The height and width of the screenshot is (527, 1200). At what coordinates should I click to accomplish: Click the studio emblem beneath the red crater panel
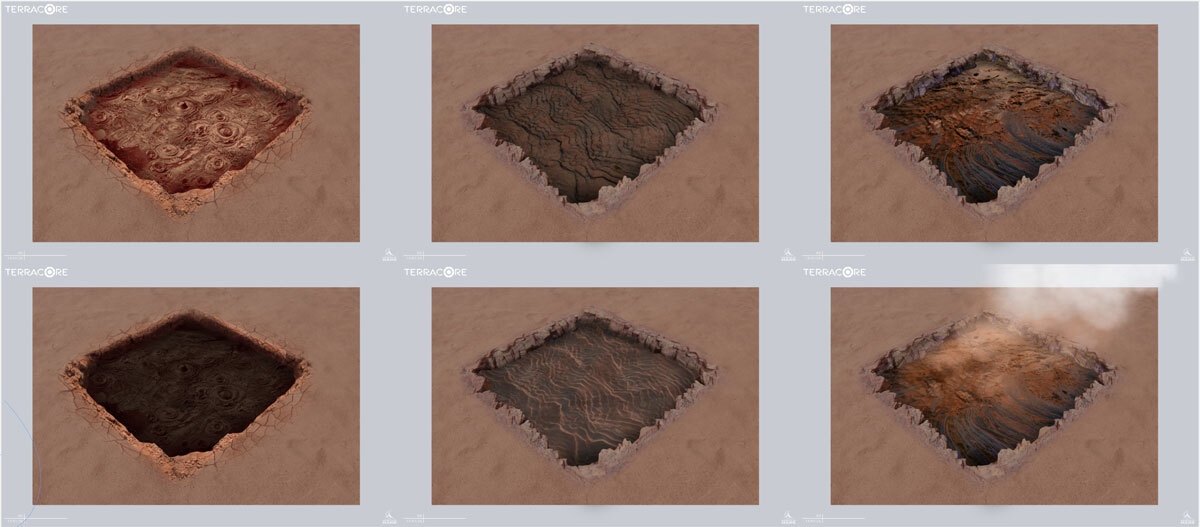click(x=389, y=255)
